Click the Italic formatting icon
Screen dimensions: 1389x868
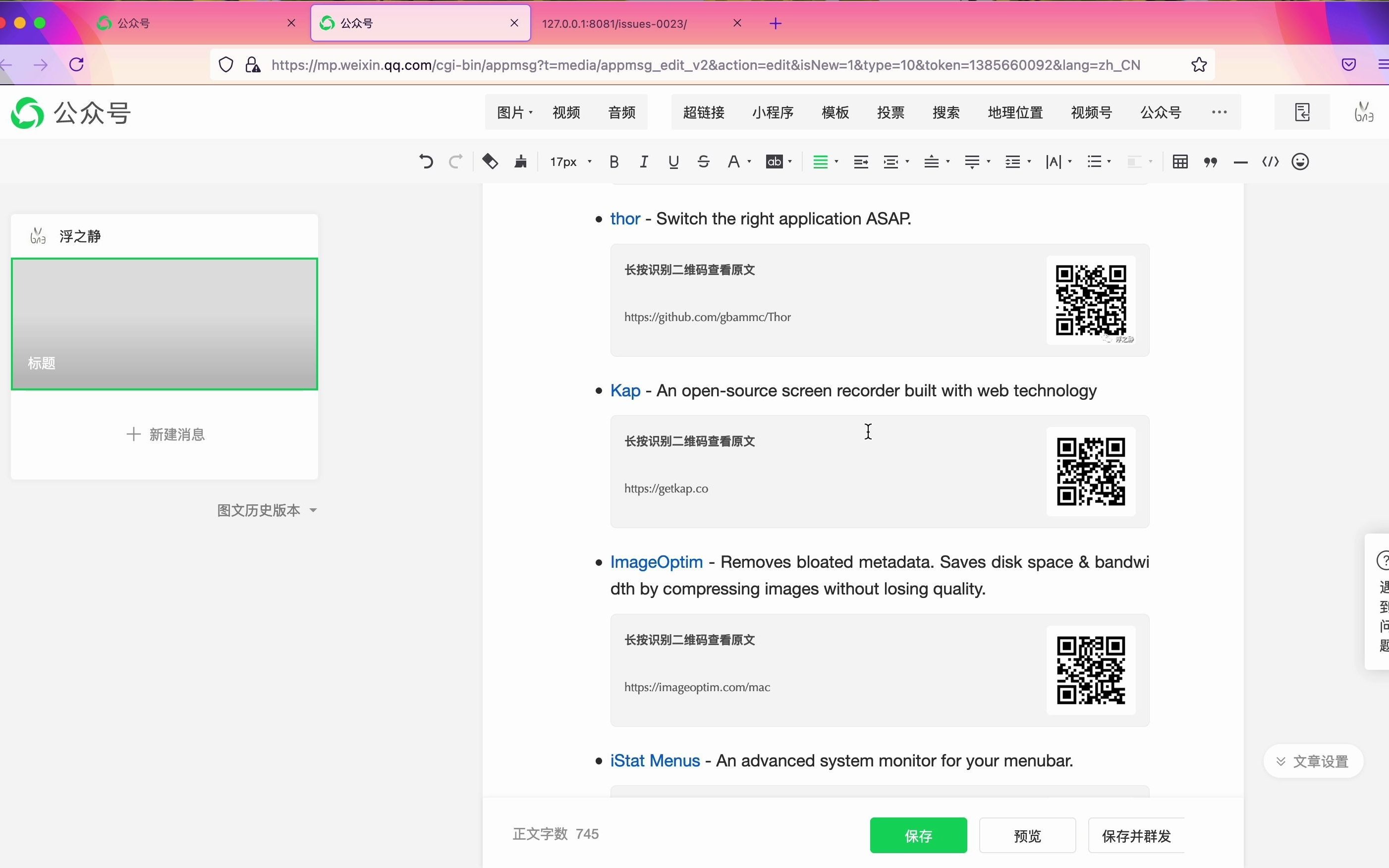point(644,162)
